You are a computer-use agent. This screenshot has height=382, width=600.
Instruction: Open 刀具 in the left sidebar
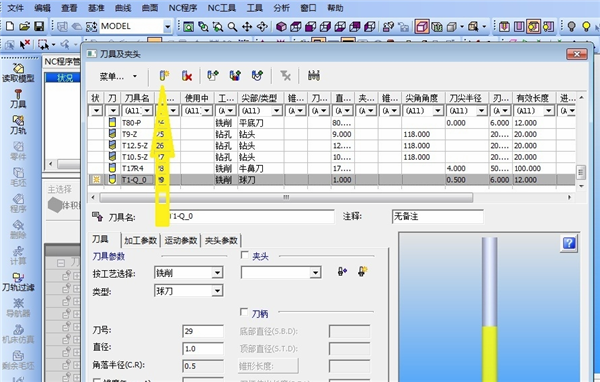click(x=18, y=99)
